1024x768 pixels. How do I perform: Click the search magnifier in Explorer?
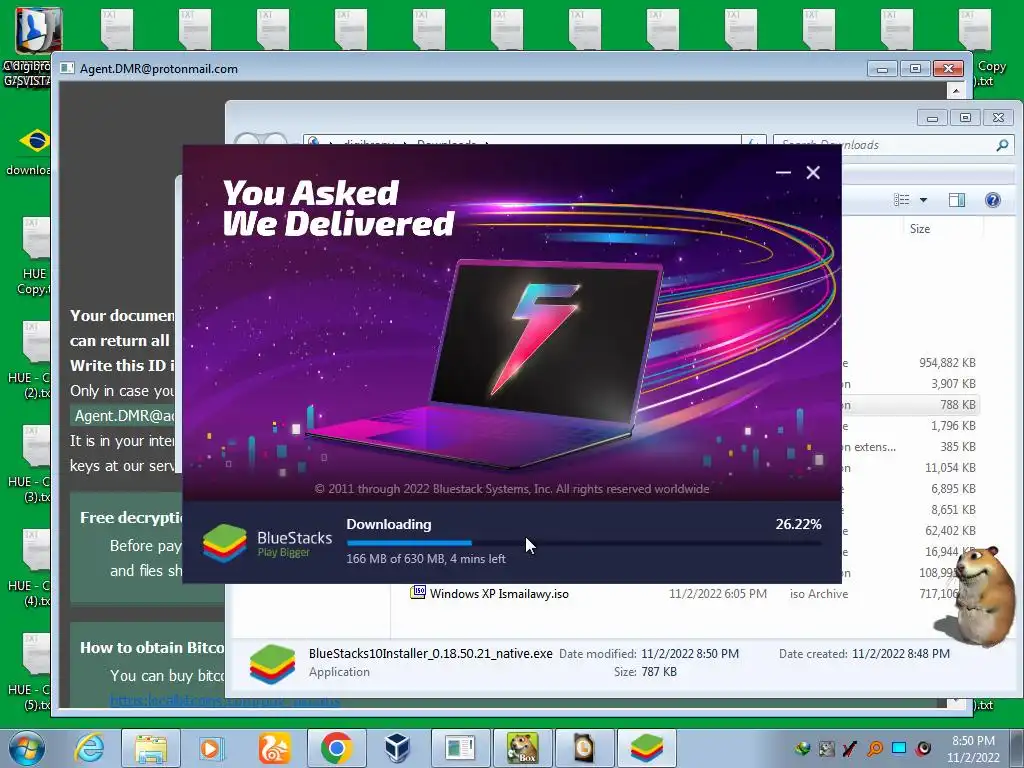pos(1002,145)
